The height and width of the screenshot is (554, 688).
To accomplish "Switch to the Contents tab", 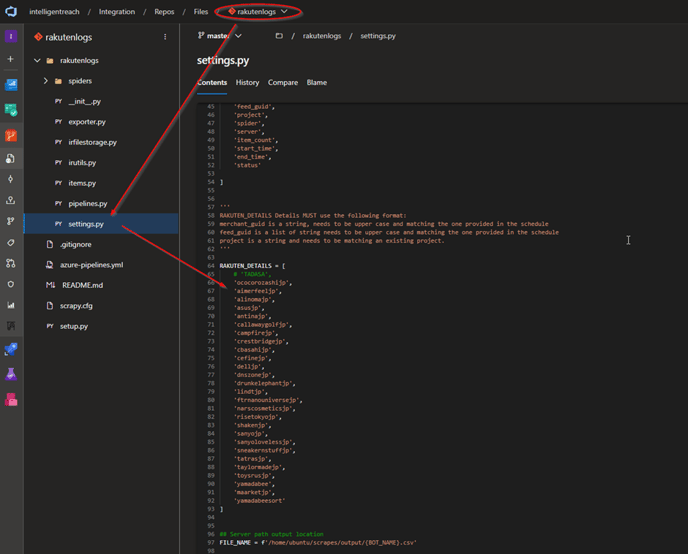I will (x=212, y=82).
